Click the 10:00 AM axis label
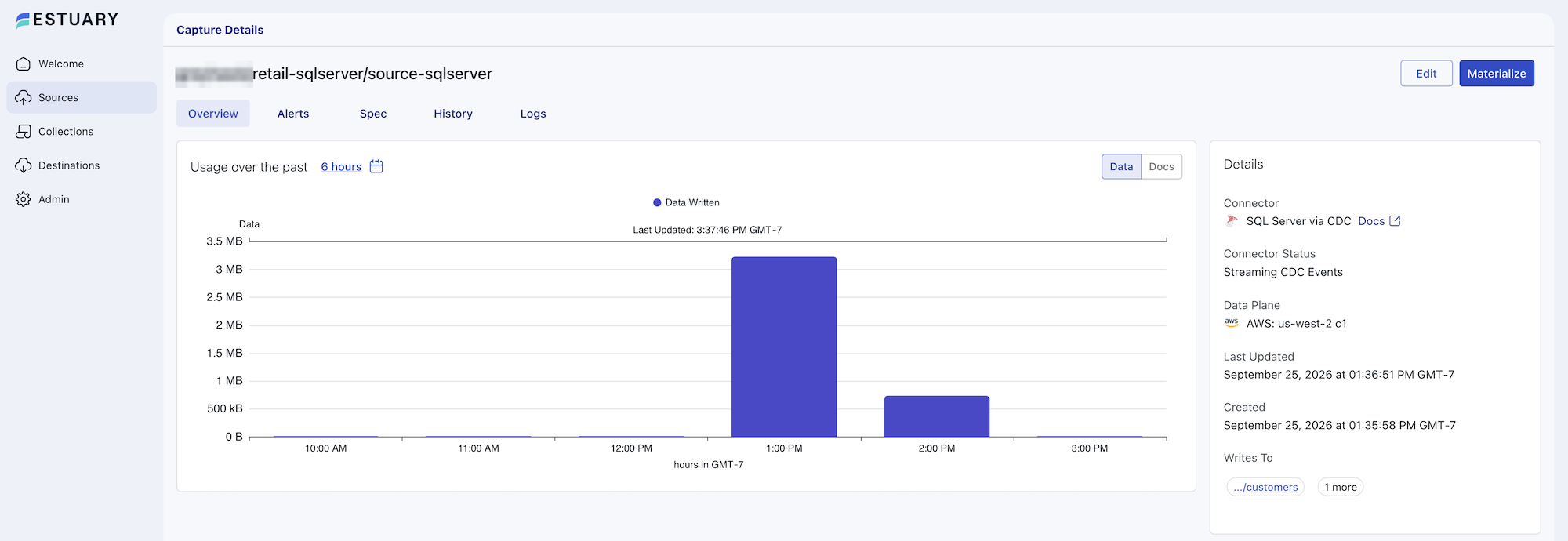The height and width of the screenshot is (541, 1568). click(x=325, y=448)
